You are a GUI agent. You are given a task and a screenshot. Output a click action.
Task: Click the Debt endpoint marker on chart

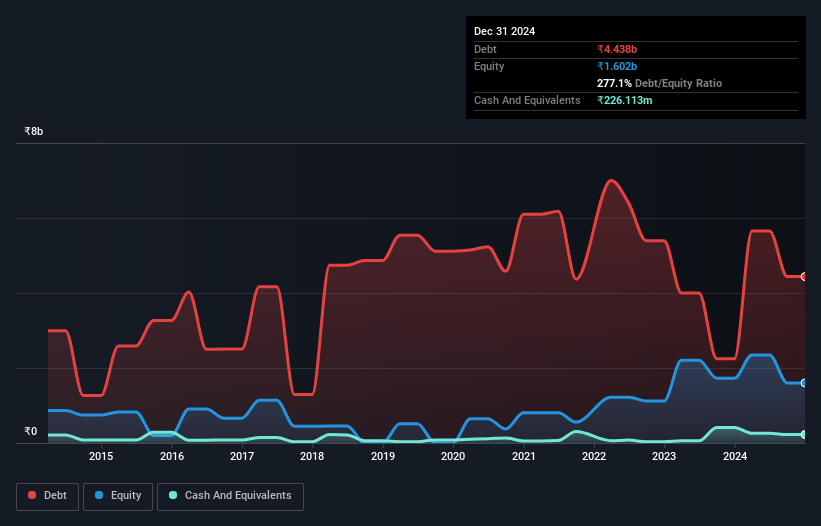(804, 276)
